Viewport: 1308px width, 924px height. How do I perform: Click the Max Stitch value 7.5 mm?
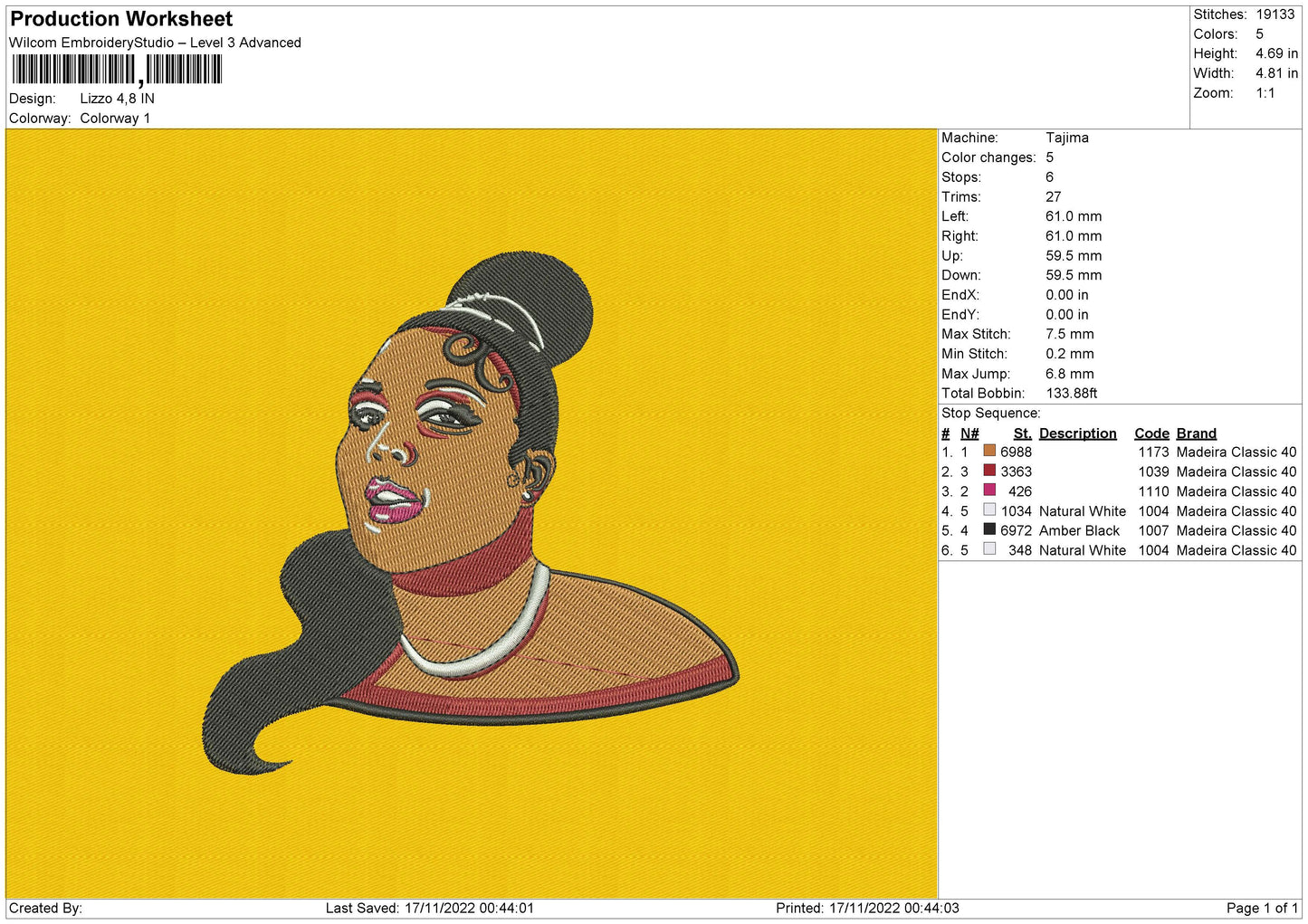coord(1070,334)
